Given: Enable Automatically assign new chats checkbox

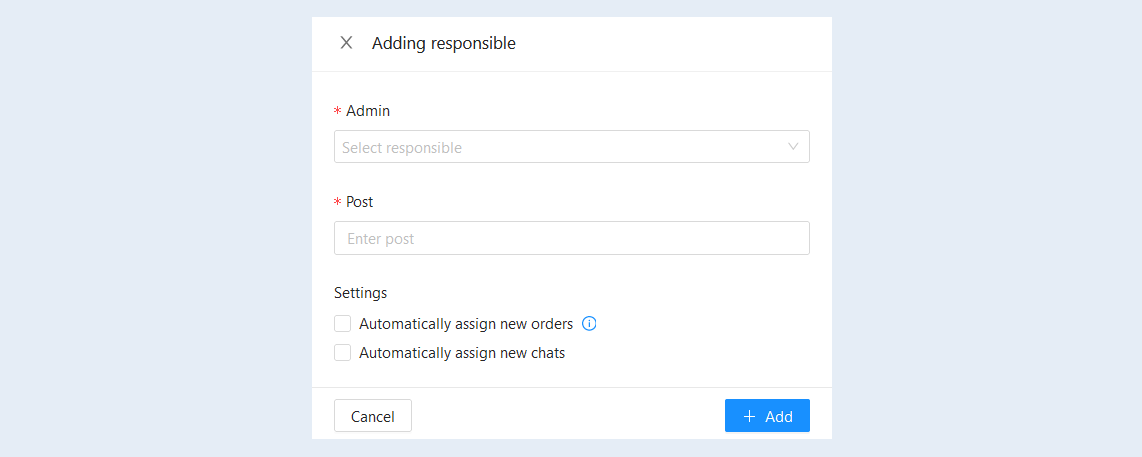Looking at the screenshot, I should [x=342, y=353].
